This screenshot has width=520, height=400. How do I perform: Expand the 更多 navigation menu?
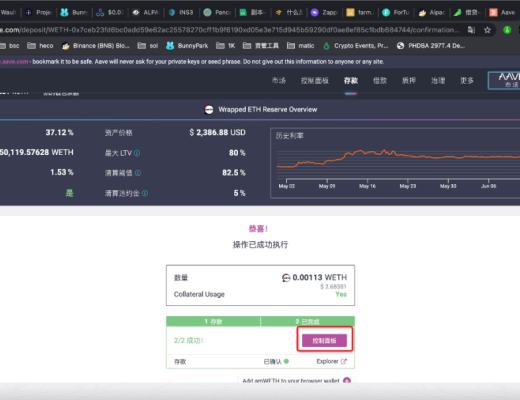(x=467, y=81)
